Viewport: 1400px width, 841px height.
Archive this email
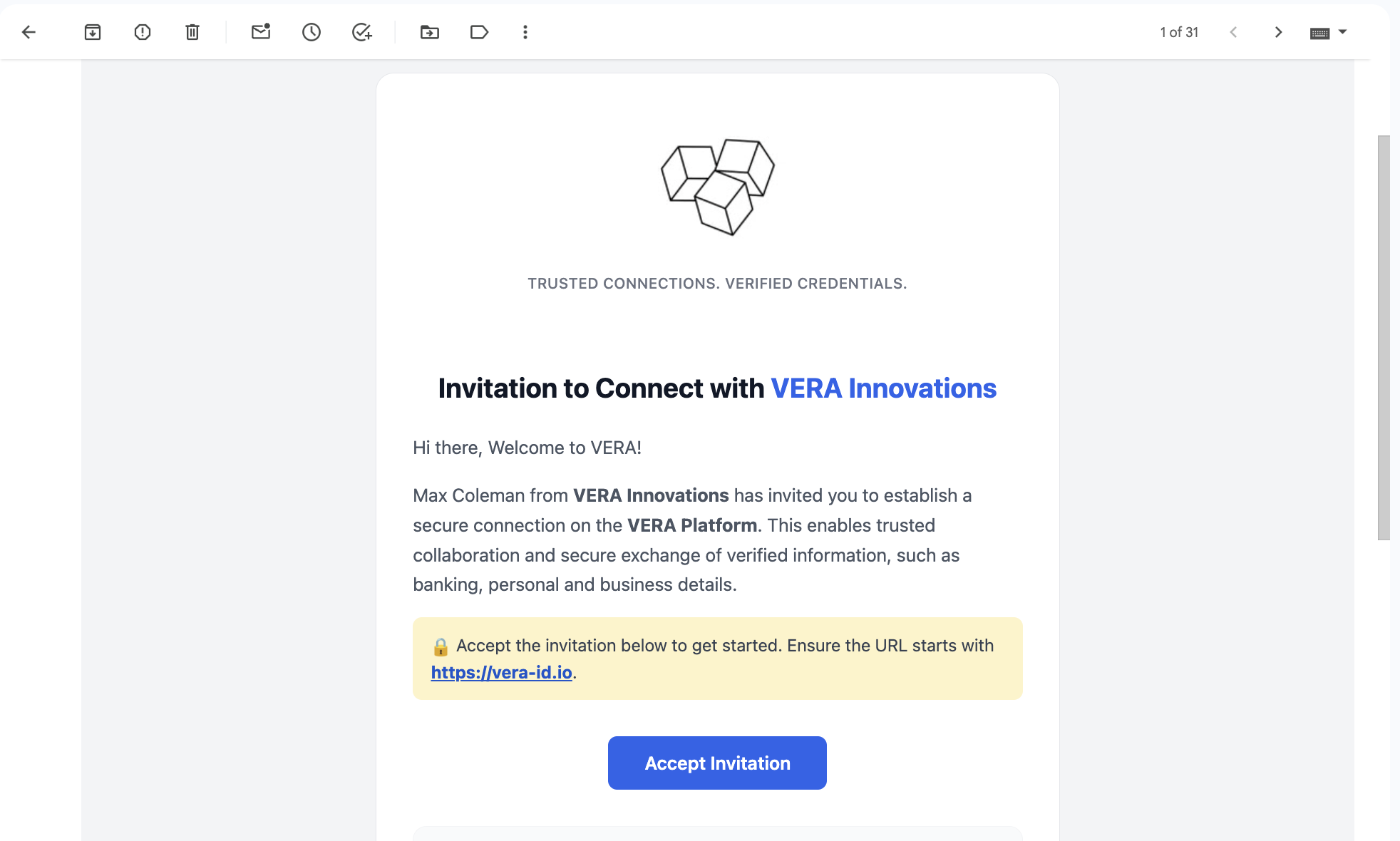click(92, 31)
